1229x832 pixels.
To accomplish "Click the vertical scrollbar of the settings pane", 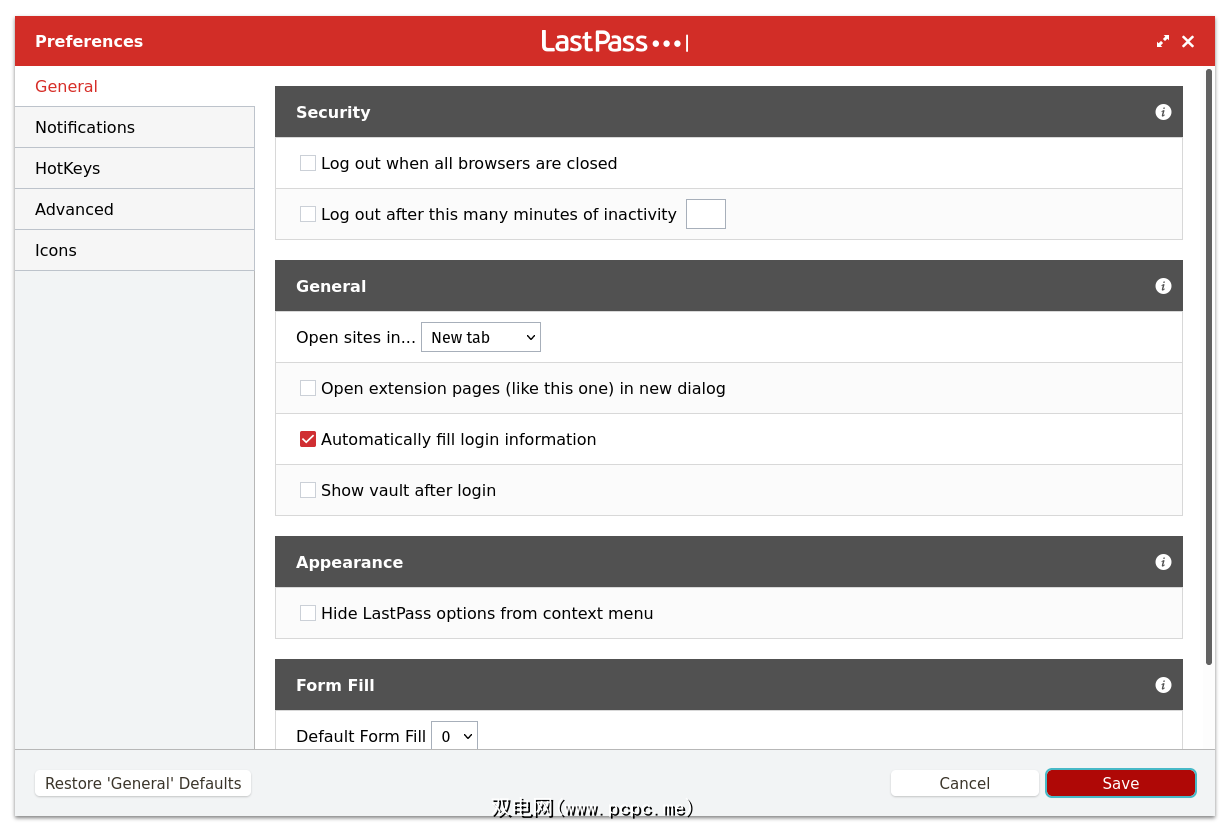I will pos(1209,366).
